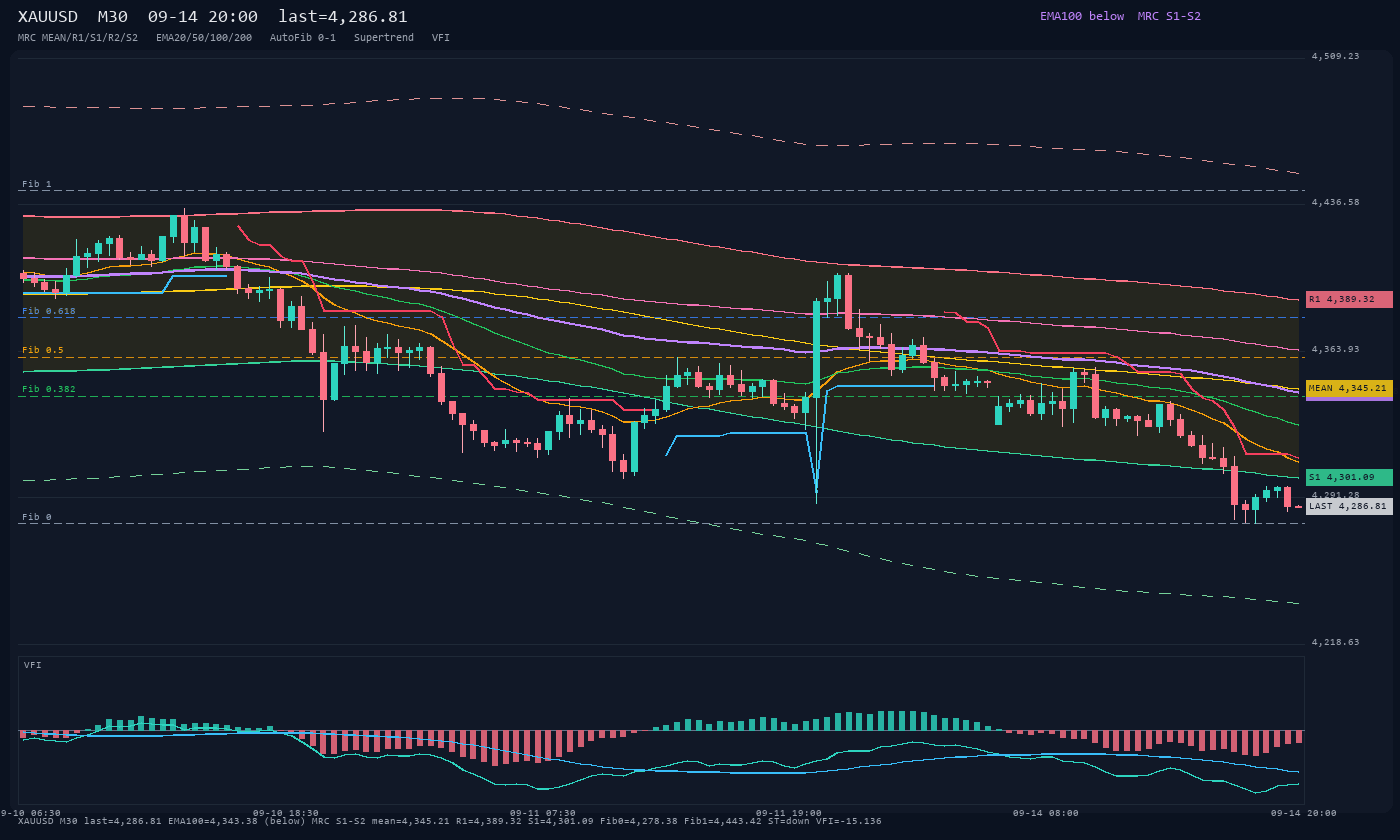Click the EMA100 below status text
The width and height of the screenshot is (1400, 840).
(x=1082, y=16)
